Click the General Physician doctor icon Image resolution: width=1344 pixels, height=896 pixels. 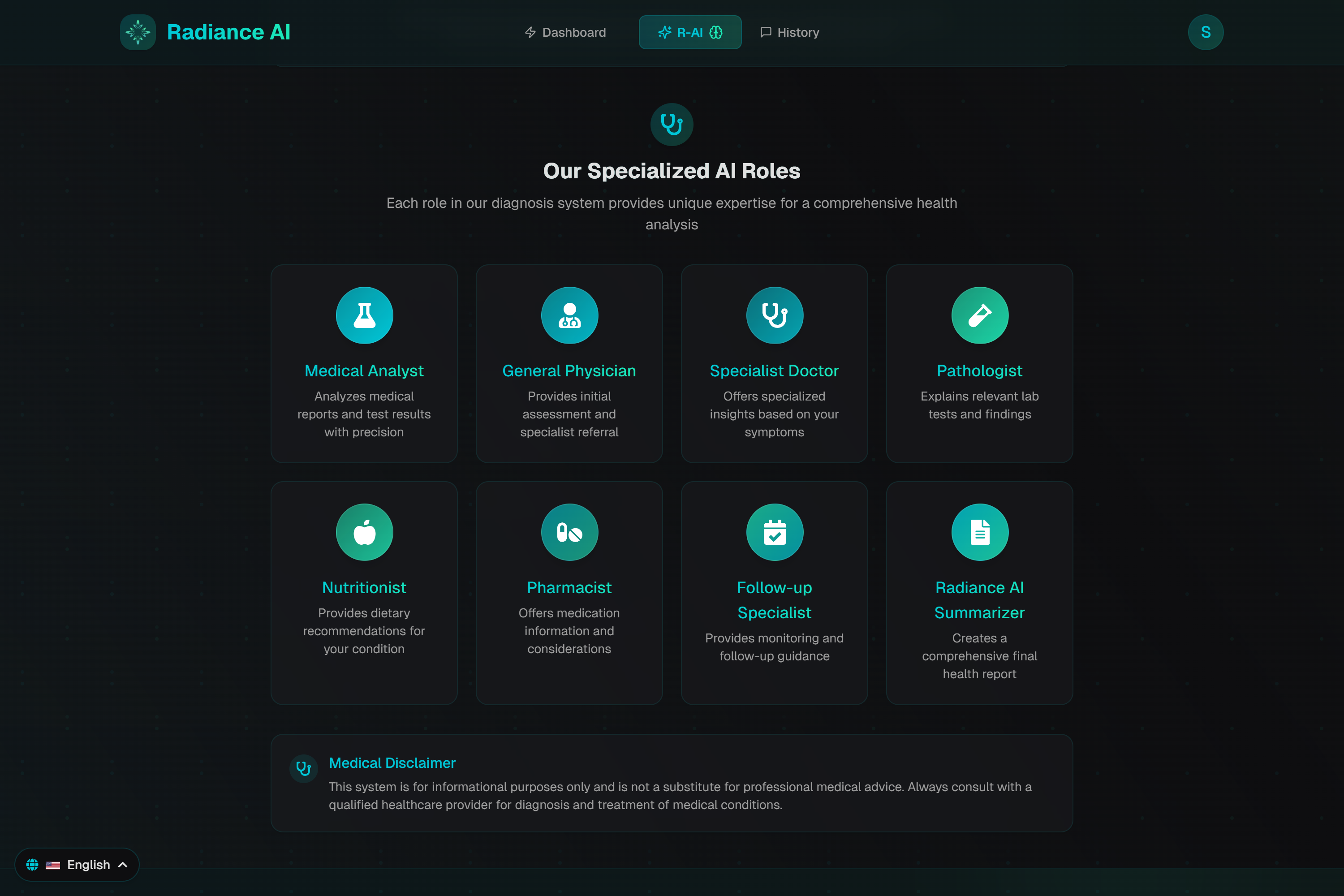point(569,315)
